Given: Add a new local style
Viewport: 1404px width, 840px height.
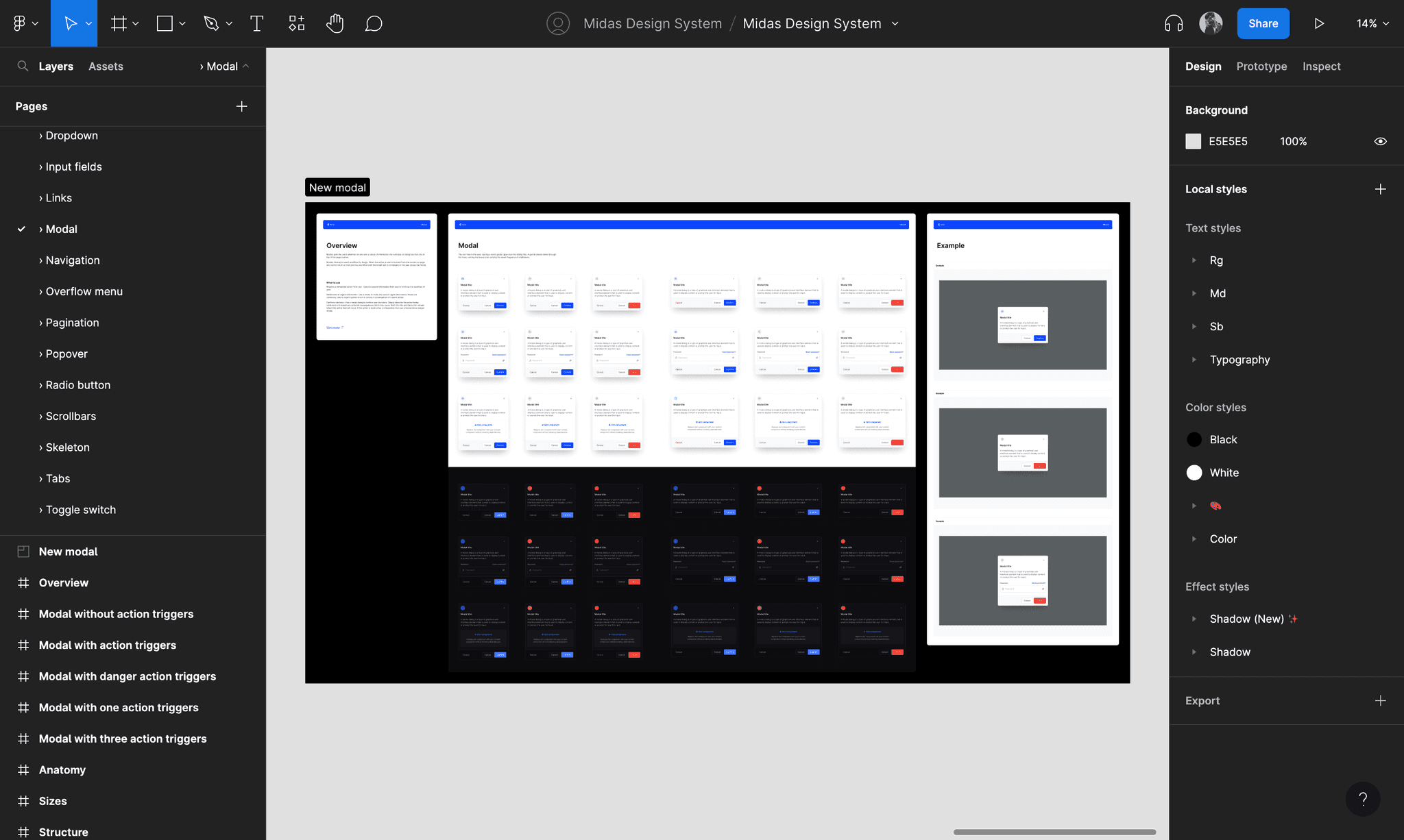Looking at the screenshot, I should [x=1380, y=189].
